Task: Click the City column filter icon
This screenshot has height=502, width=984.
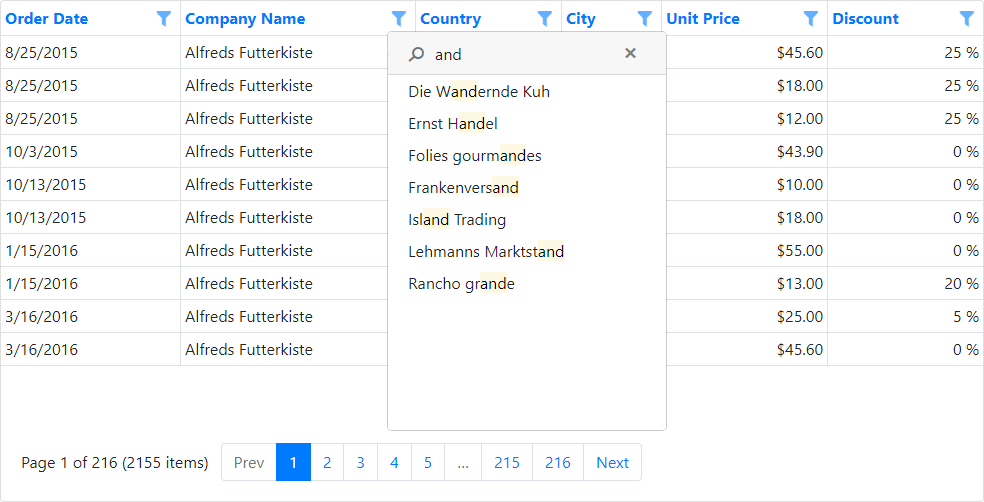Action: pyautogui.click(x=645, y=19)
